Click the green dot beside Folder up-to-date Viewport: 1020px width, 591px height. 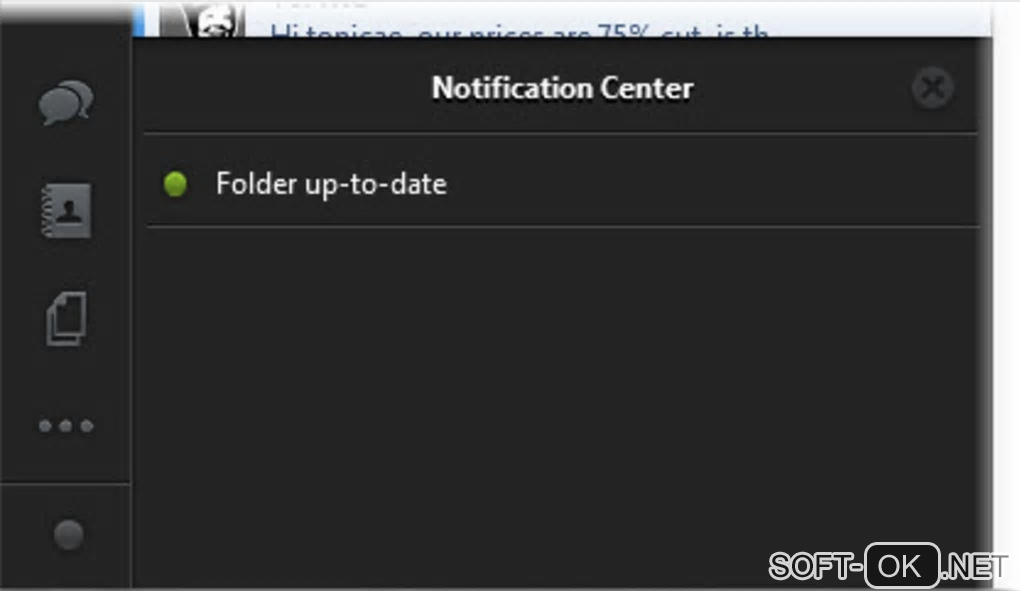176,185
